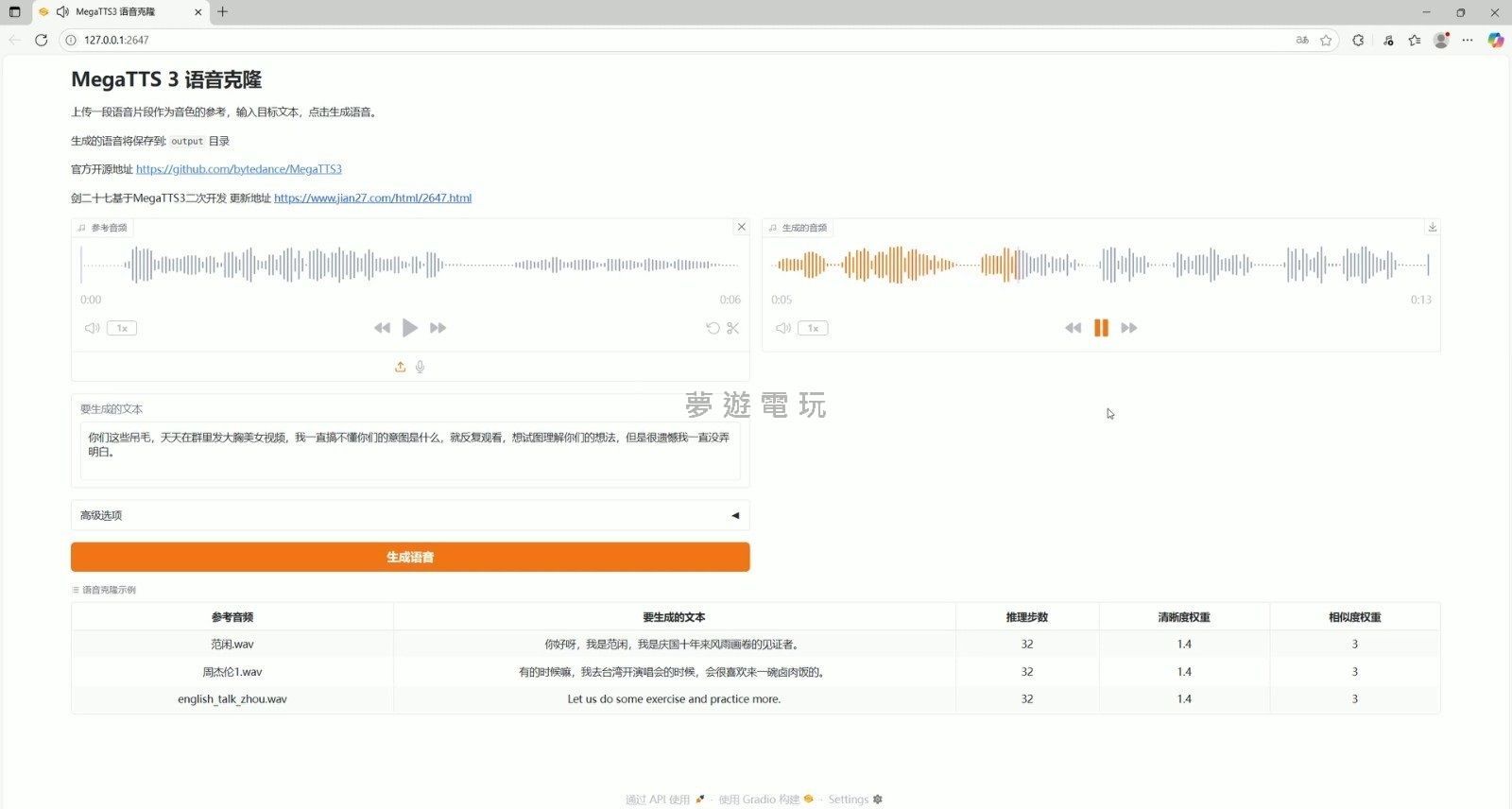Rewind the reference audio
This screenshot has height=809, width=1512.
coord(382,328)
